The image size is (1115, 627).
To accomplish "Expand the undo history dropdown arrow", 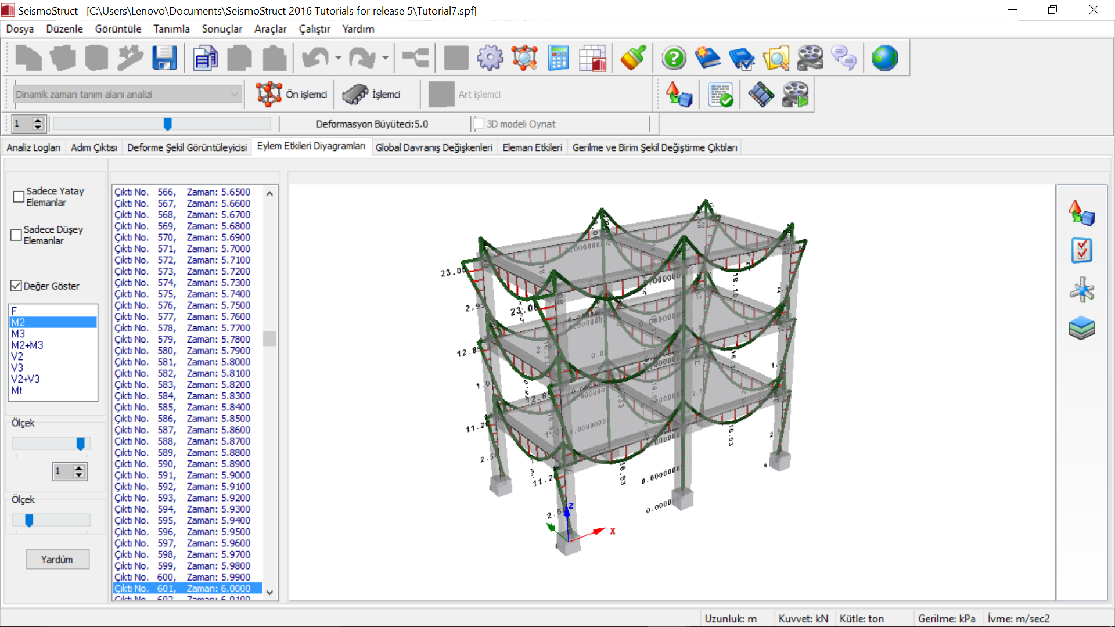I will (339, 59).
